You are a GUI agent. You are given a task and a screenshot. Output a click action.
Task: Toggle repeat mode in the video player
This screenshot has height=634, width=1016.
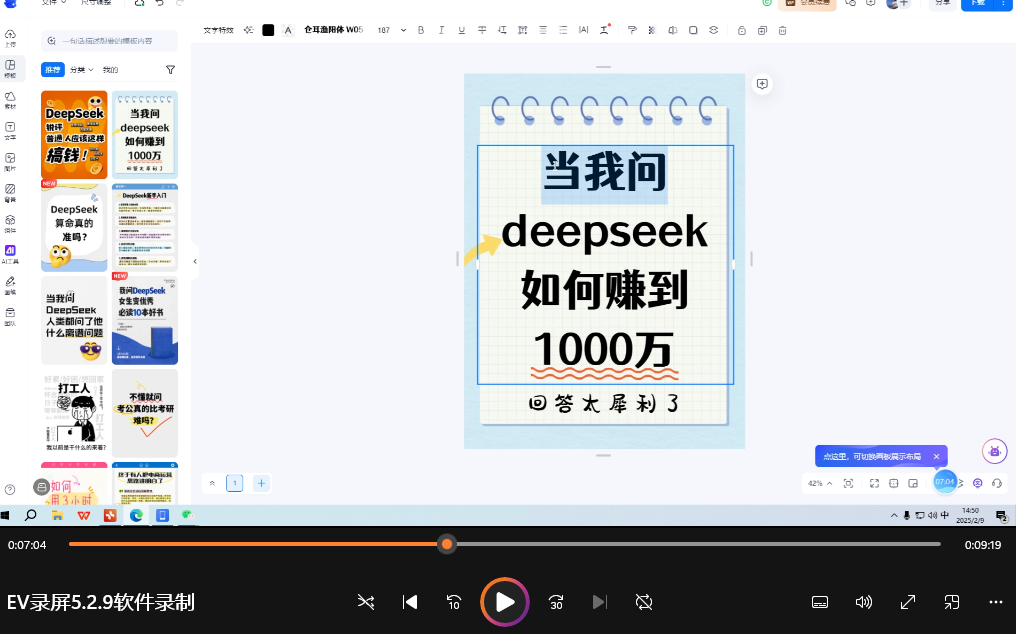tap(644, 602)
